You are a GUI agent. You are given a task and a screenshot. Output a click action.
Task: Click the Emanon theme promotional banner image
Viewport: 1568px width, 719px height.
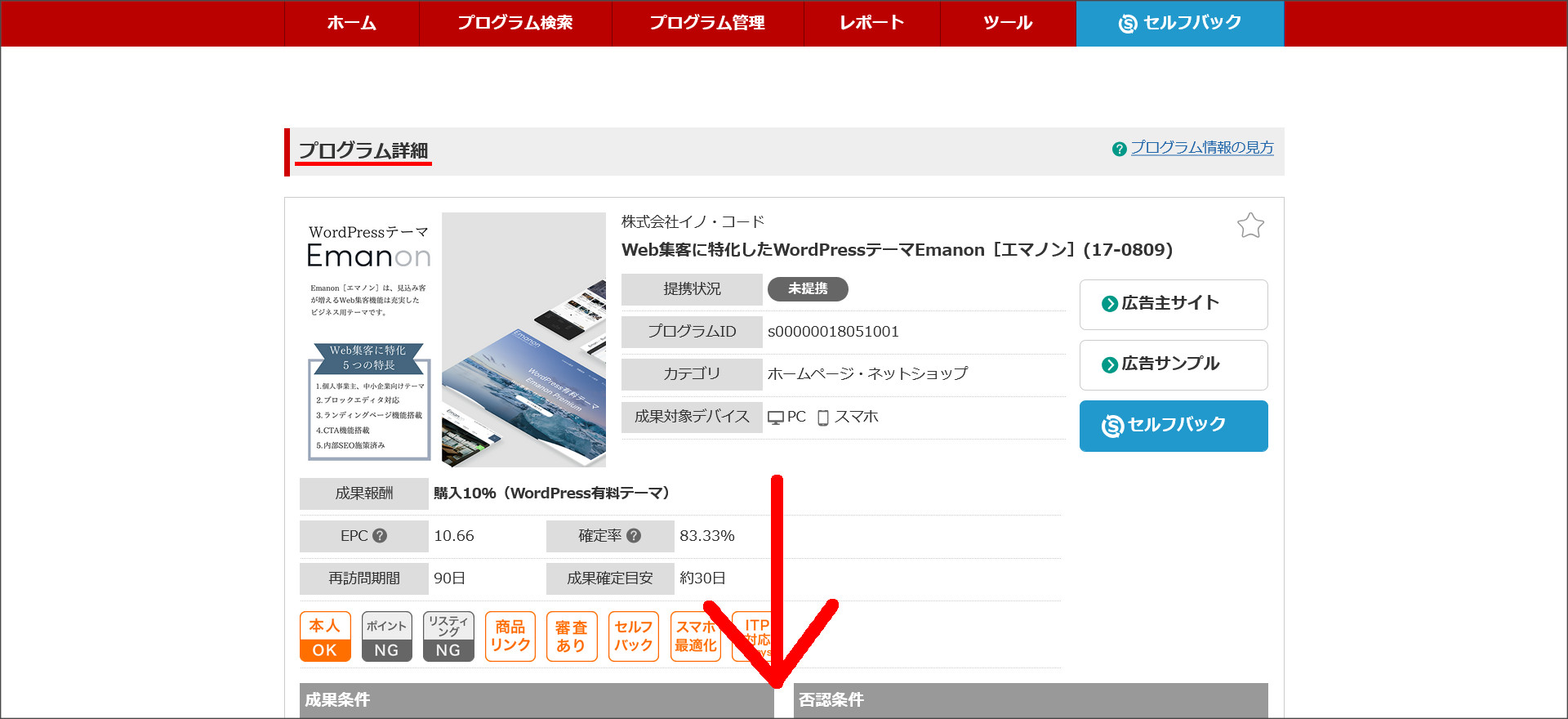pos(452,340)
